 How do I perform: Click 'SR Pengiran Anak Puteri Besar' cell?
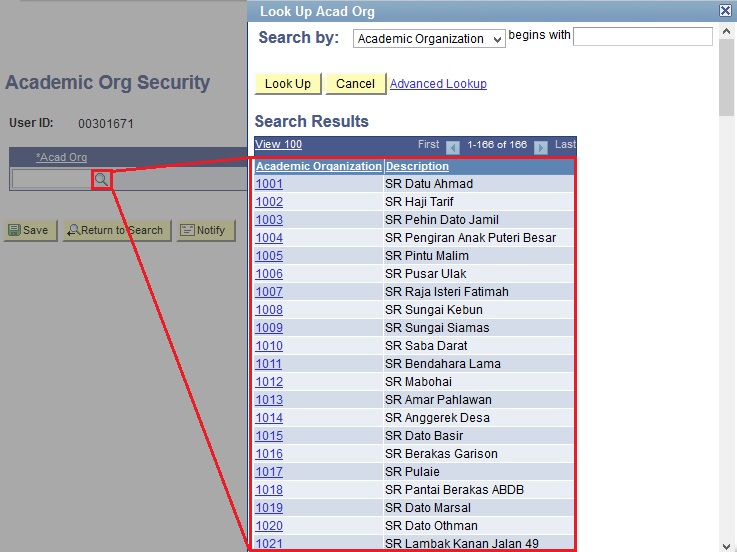(x=478, y=238)
